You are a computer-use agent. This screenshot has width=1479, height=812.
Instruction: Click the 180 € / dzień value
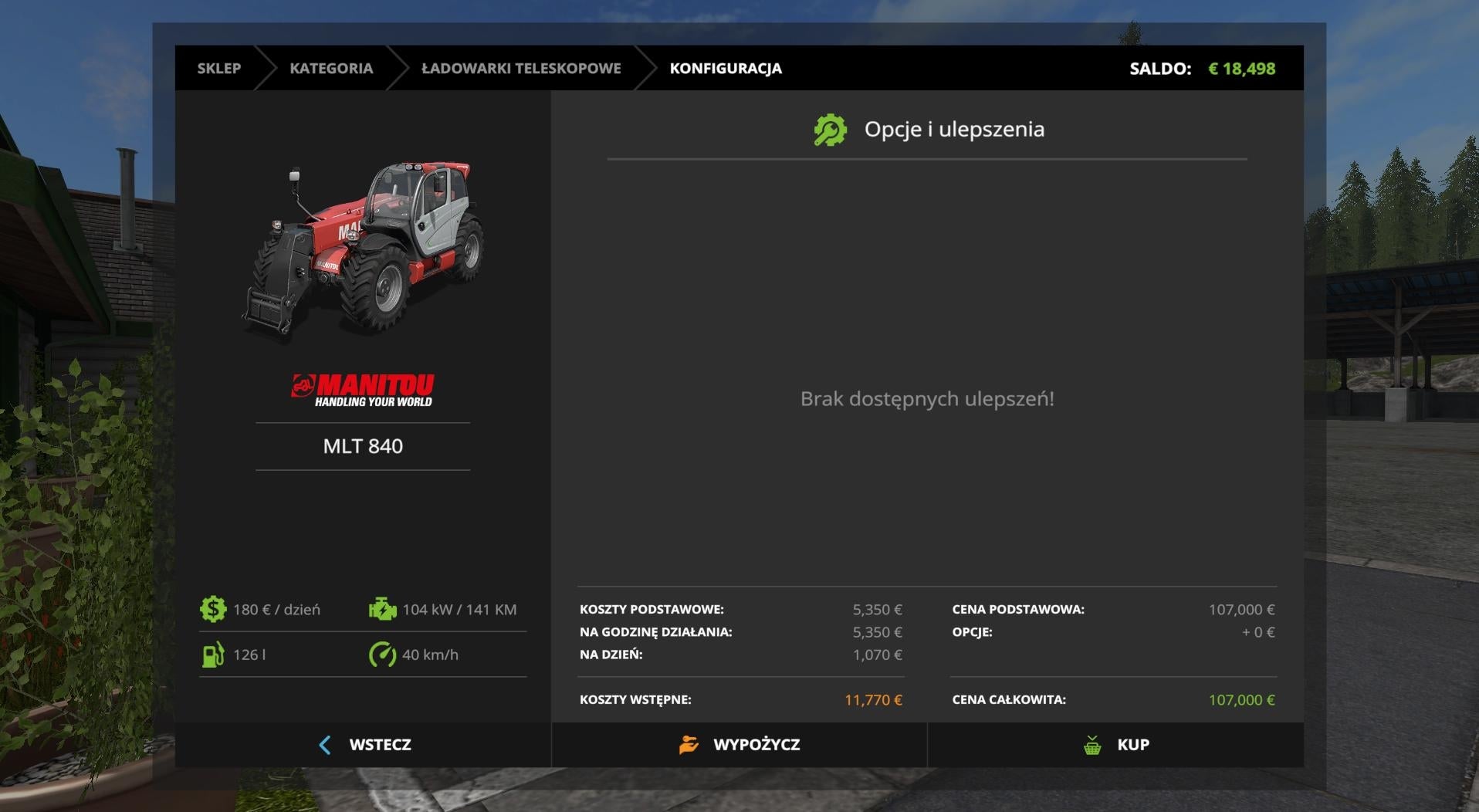[276, 610]
